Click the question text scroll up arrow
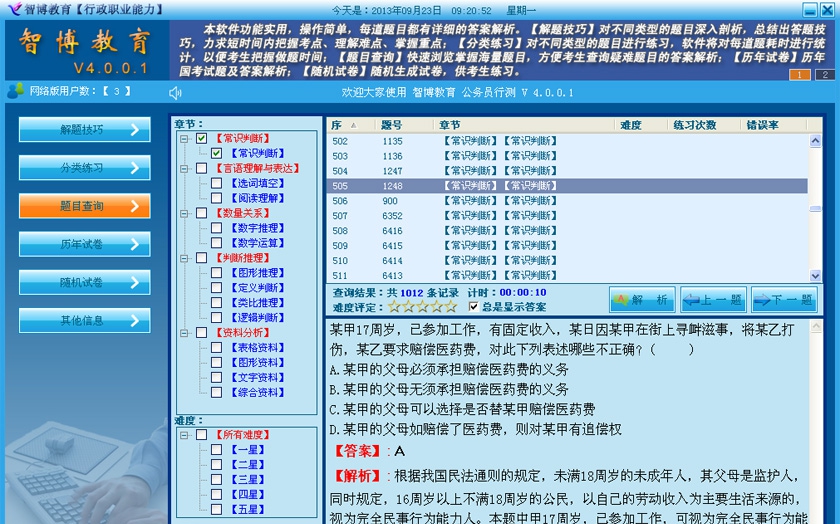The height and width of the screenshot is (524, 840). point(816,326)
